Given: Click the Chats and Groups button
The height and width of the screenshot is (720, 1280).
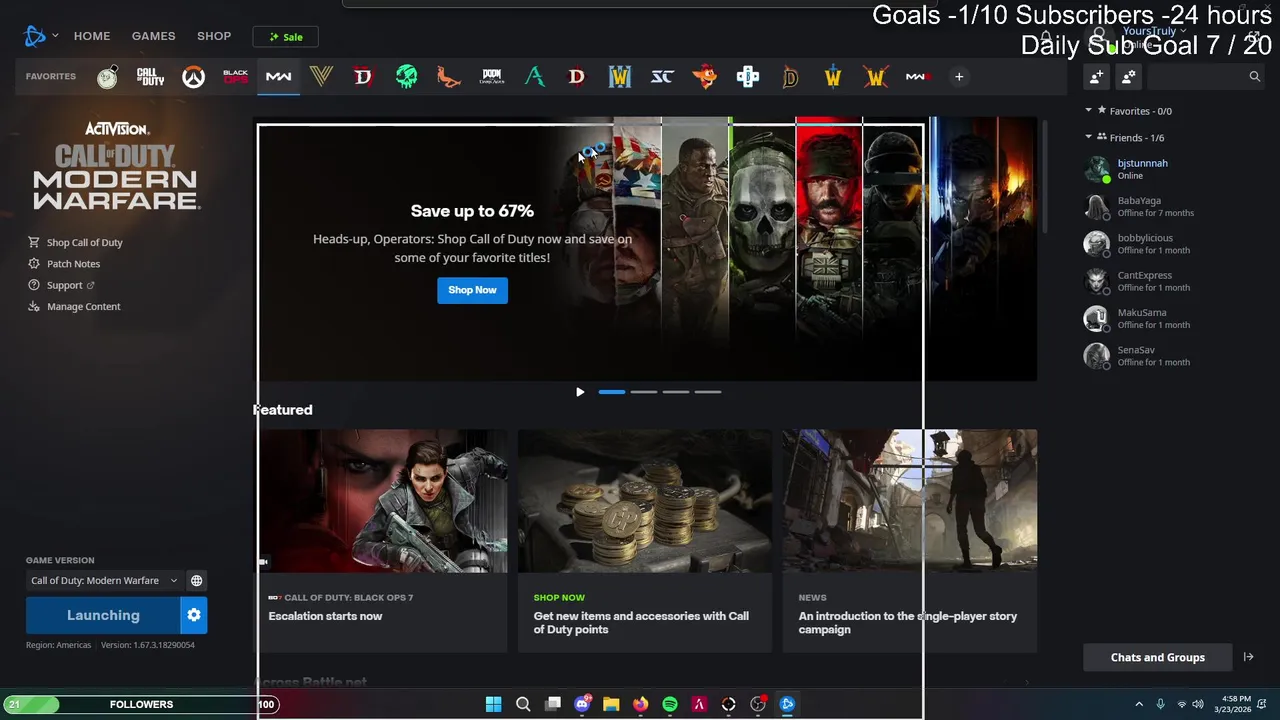Looking at the screenshot, I should (x=1157, y=657).
